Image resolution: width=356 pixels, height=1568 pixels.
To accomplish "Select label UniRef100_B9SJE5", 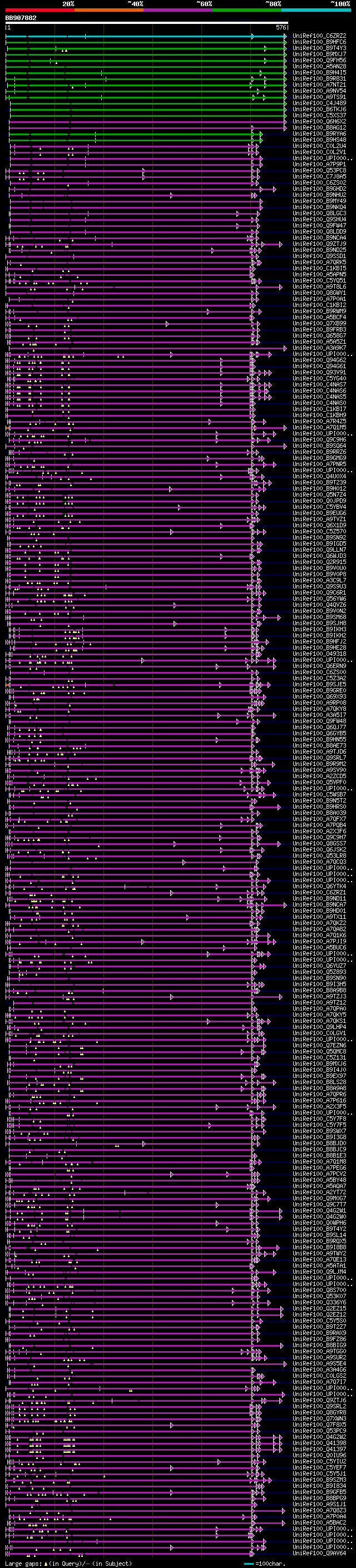I will coord(319,685).
